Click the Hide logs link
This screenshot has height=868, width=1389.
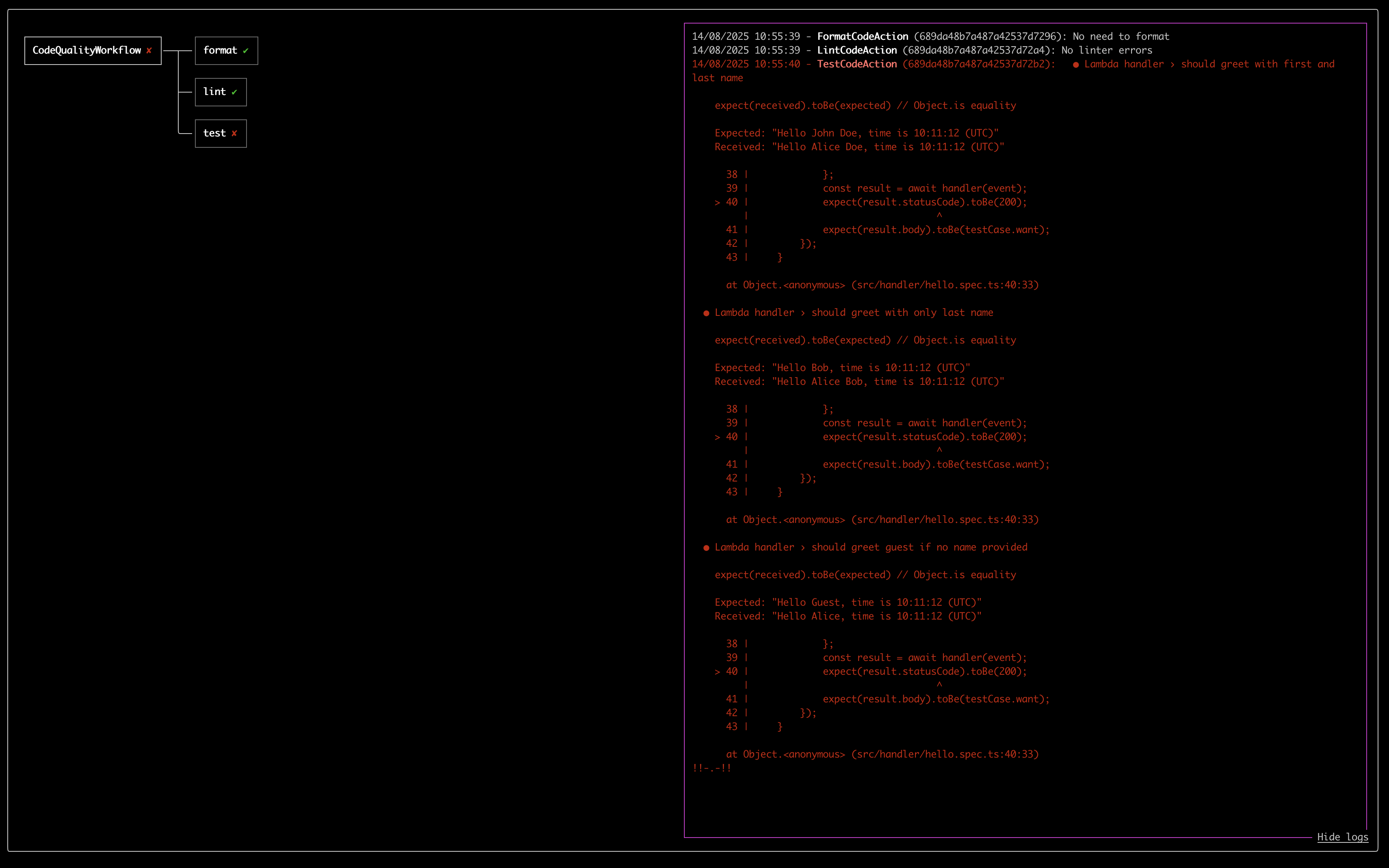(1342, 837)
